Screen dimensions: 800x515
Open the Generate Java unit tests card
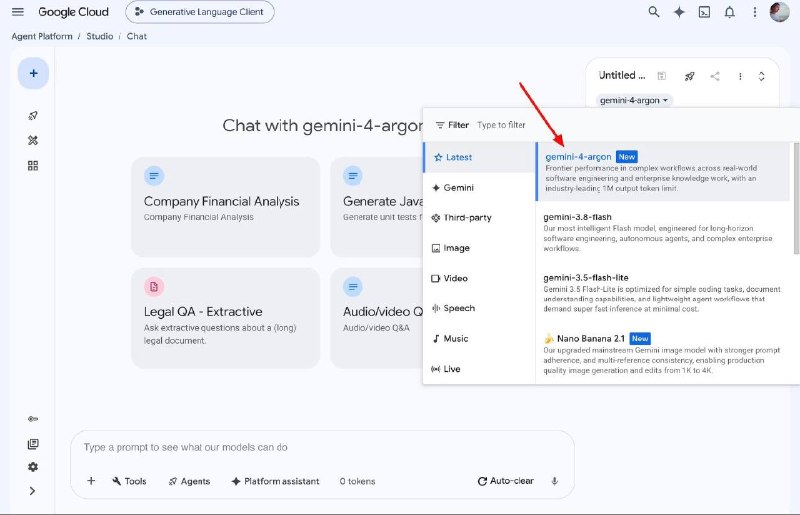(377, 207)
